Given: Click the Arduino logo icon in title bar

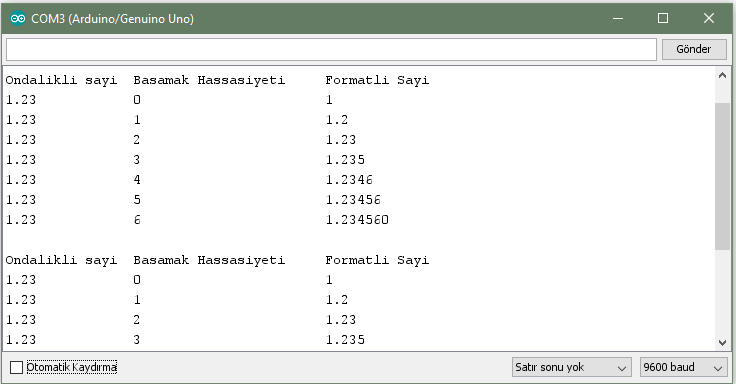Looking at the screenshot, I should click(x=17, y=18).
